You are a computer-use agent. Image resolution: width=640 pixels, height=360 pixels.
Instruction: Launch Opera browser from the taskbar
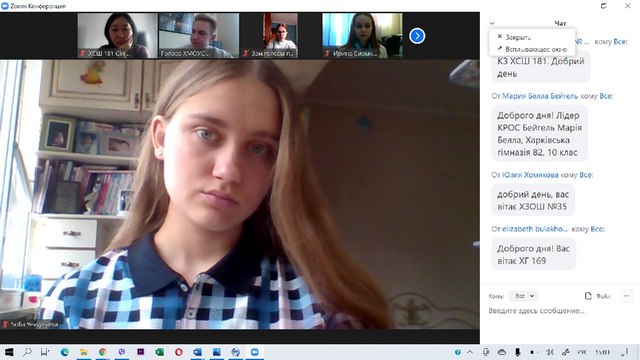click(178, 352)
